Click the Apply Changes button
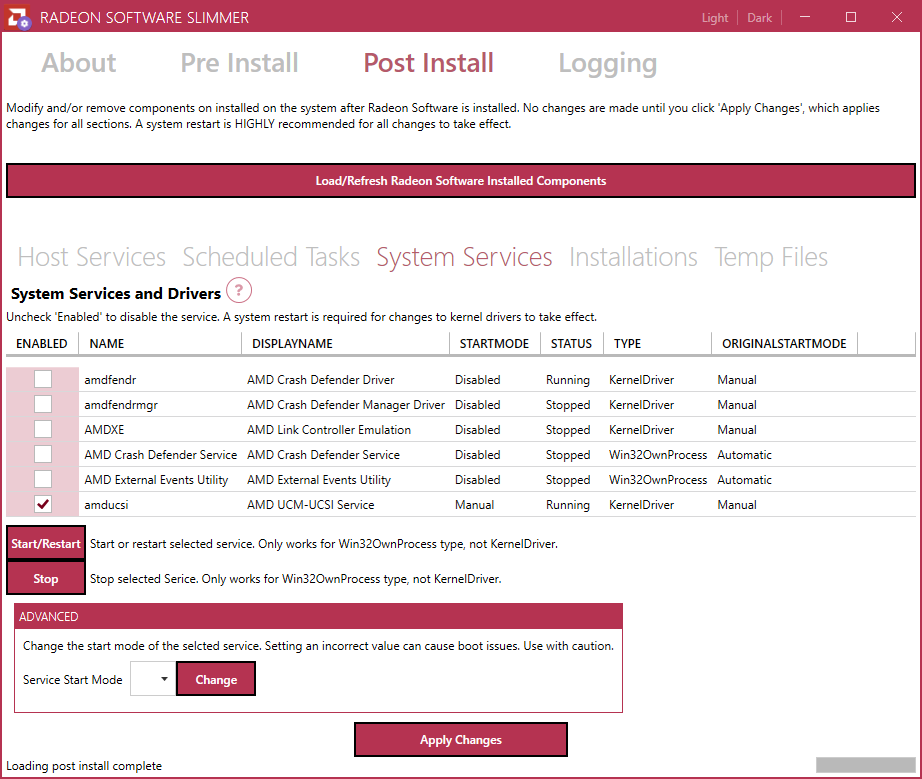 click(461, 740)
